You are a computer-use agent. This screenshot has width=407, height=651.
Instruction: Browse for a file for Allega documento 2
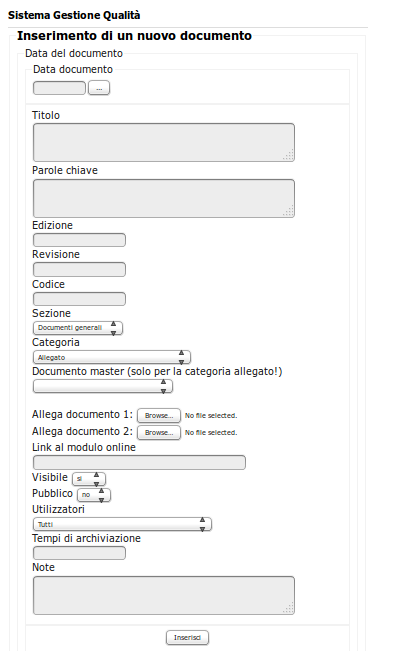(159, 433)
